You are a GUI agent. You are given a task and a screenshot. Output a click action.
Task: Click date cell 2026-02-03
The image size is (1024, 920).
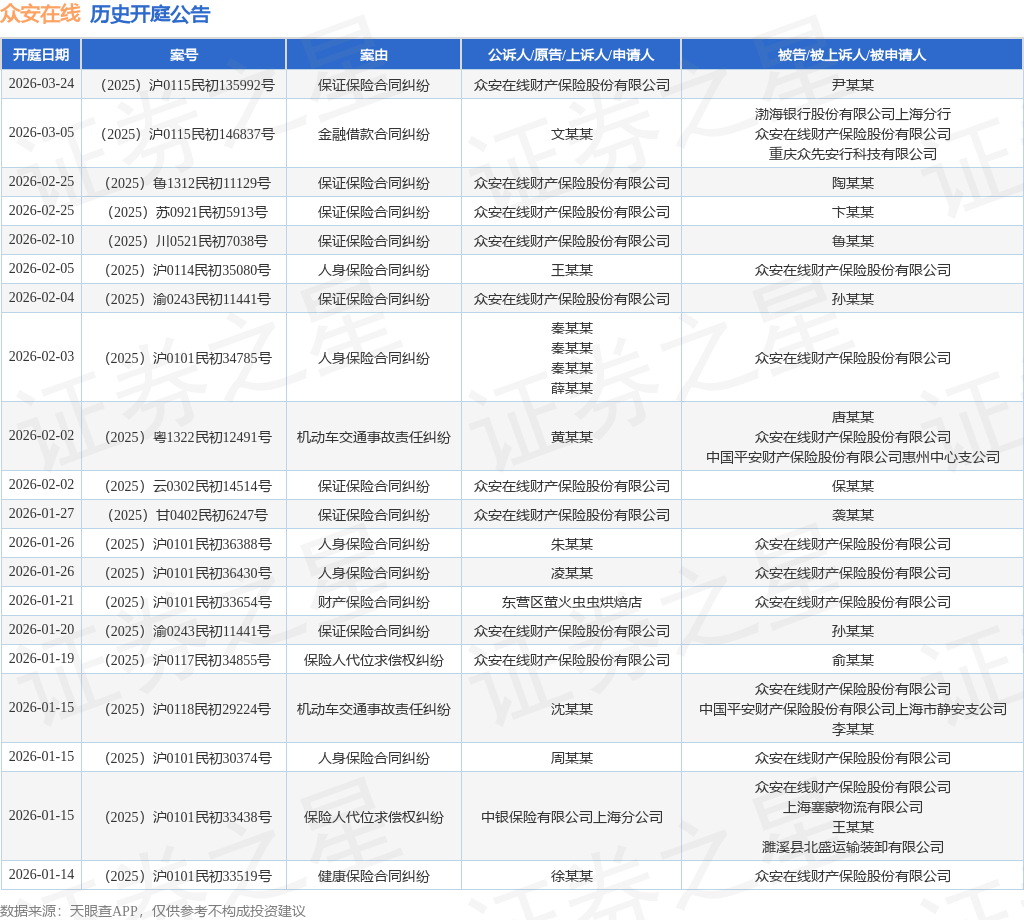tap(41, 357)
